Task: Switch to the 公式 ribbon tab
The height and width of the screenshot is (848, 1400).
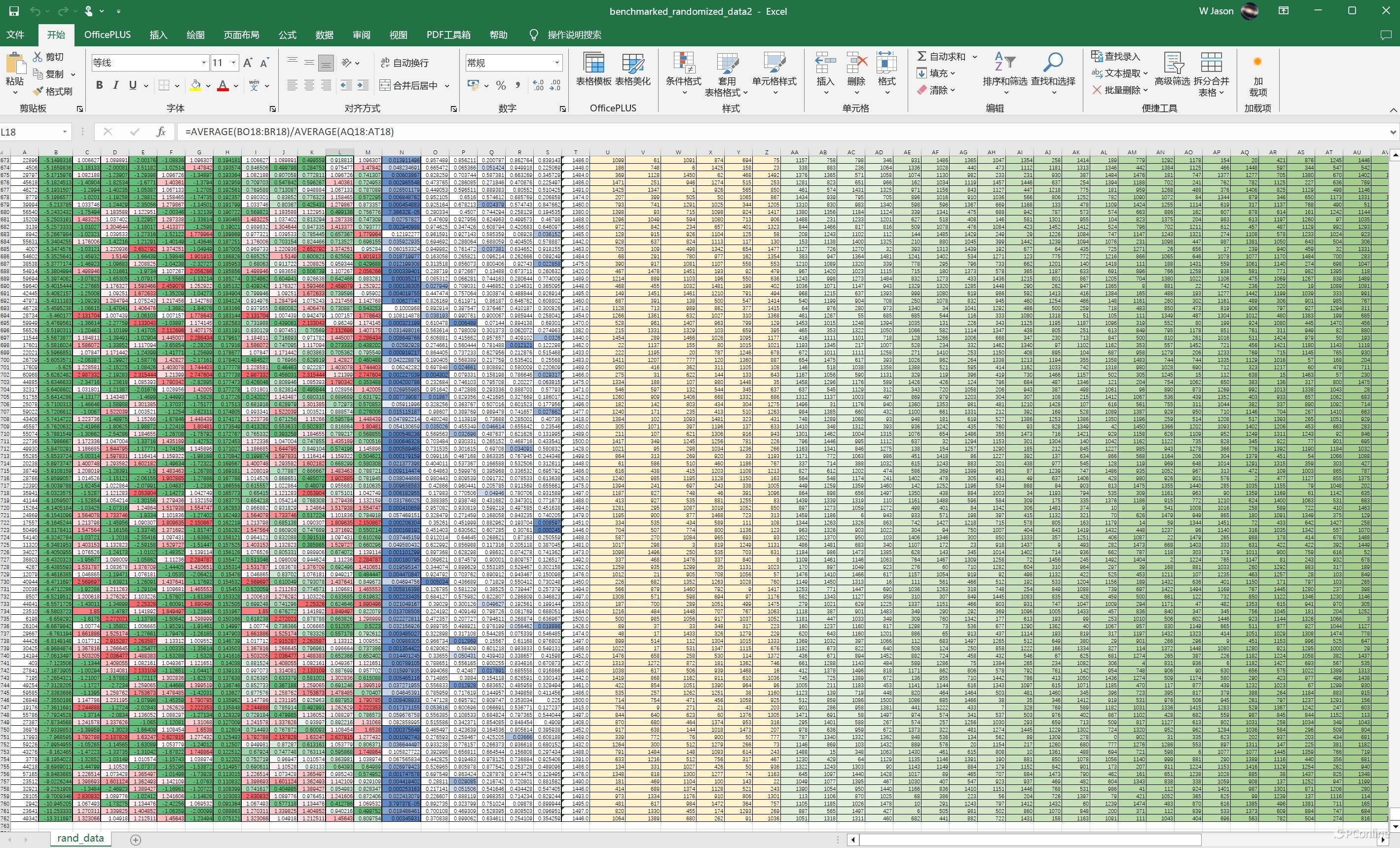Action: point(287,35)
